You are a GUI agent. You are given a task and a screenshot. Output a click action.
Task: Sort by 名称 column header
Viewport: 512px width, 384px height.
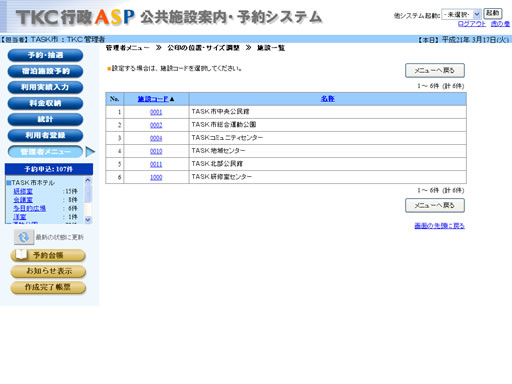[328, 99]
